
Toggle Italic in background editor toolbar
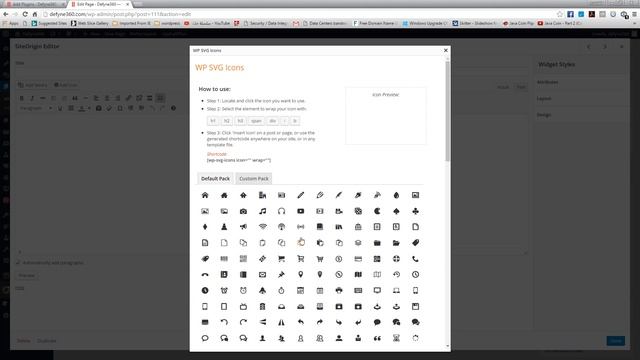(x=32, y=98)
